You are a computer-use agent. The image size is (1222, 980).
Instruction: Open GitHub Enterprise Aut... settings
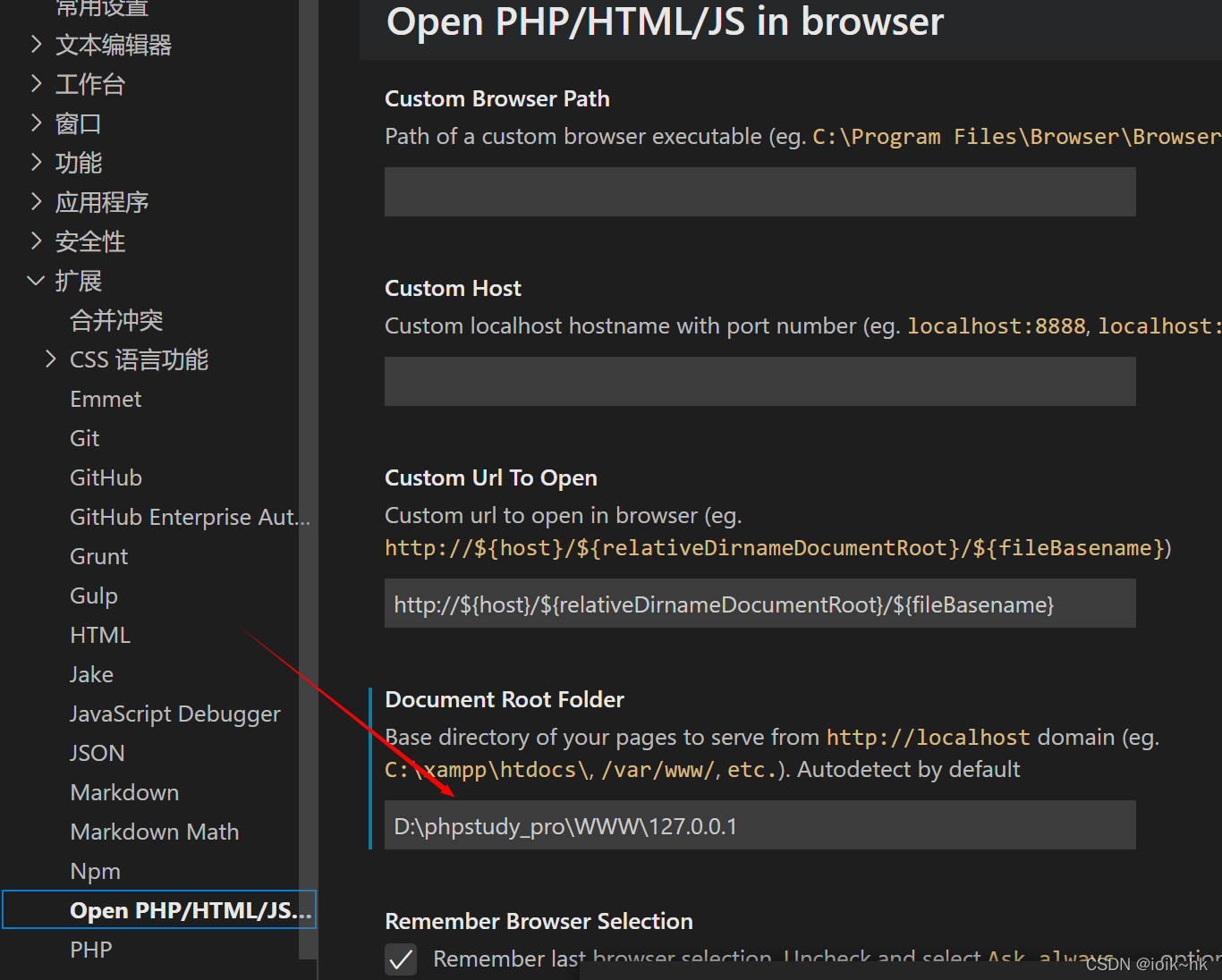point(190,517)
